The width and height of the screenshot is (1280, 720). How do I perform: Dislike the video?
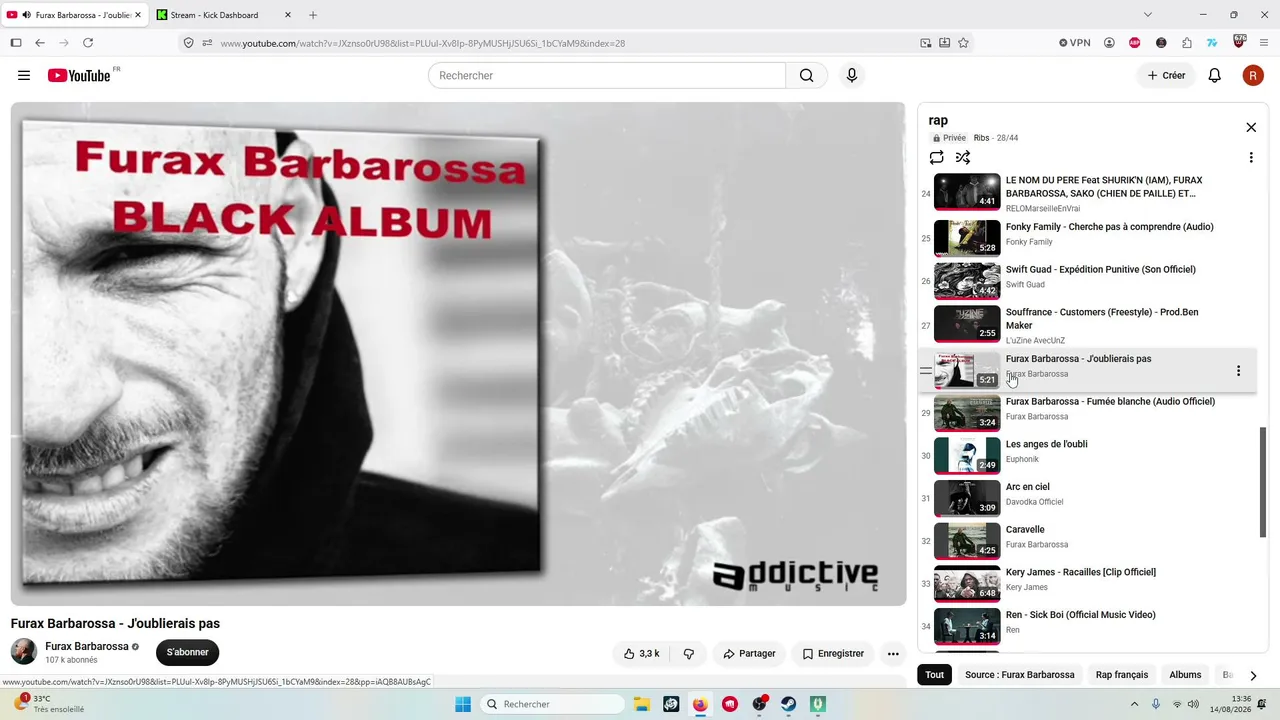pyautogui.click(x=689, y=654)
